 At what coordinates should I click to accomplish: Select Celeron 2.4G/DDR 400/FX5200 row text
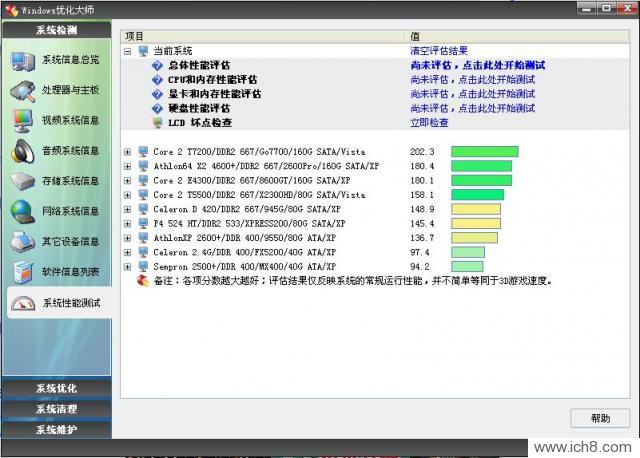pyautogui.click(x=244, y=253)
